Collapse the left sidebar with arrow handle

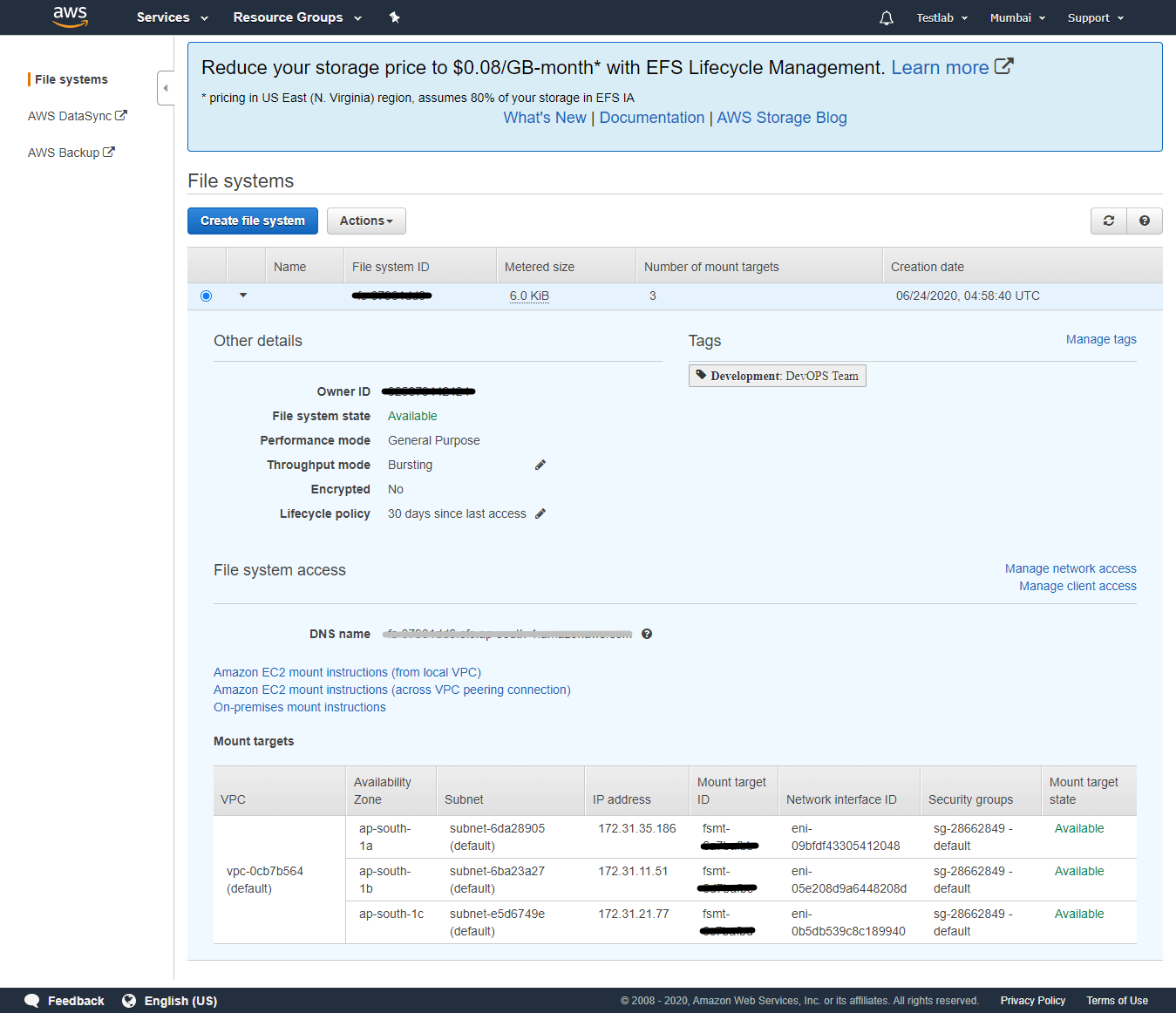point(166,88)
